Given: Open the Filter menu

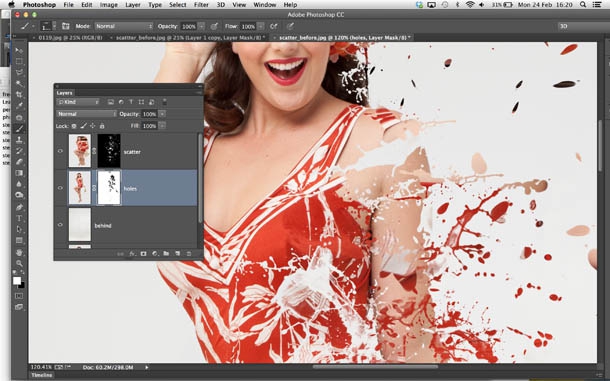Looking at the screenshot, I should point(201,5).
